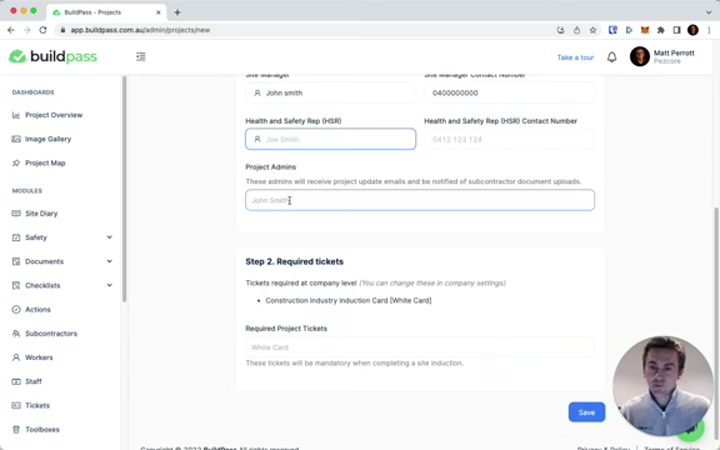
Task: Open the Required Project Tickets dropdown
Action: click(420, 347)
